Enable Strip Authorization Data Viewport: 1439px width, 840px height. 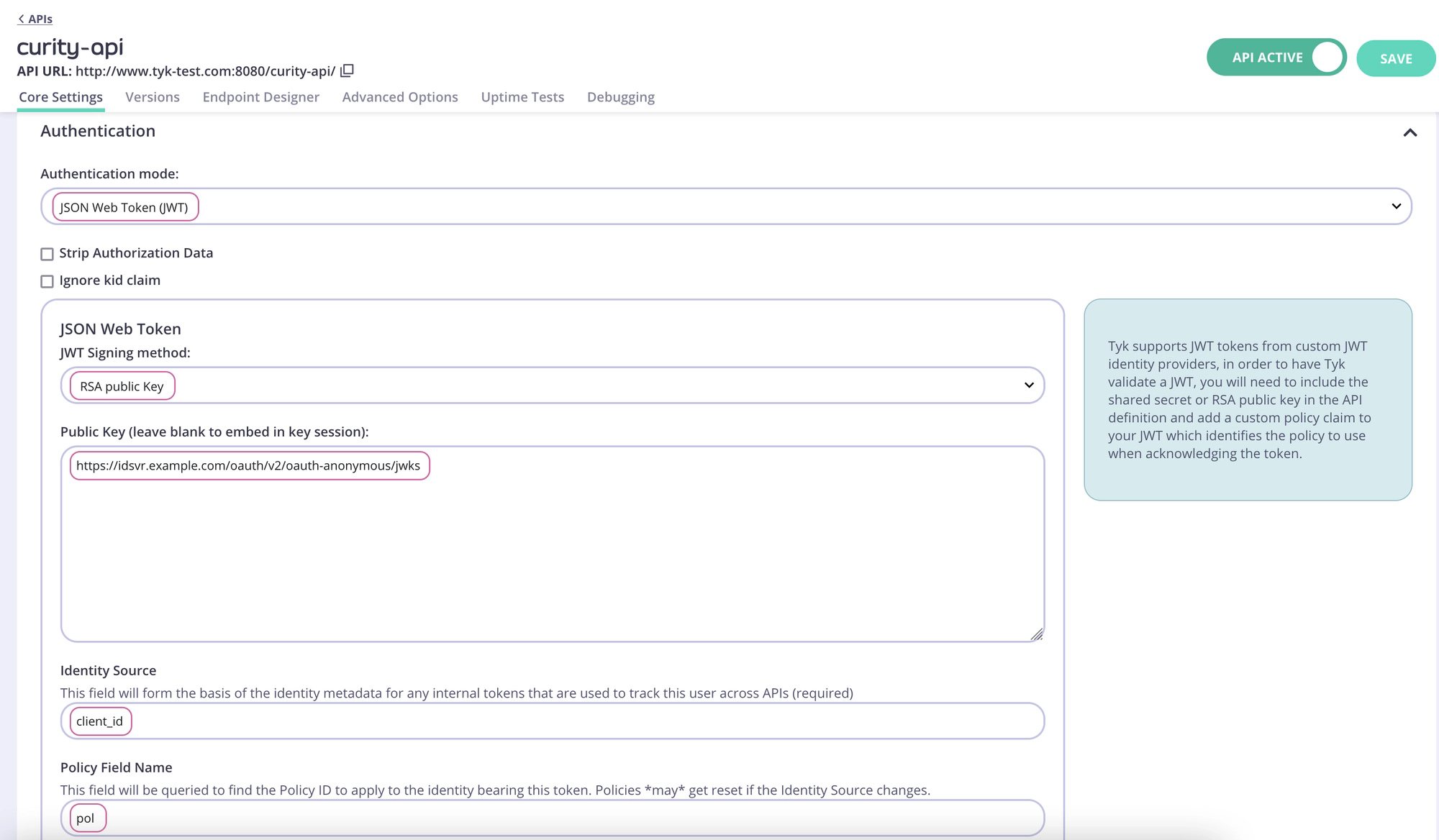point(47,253)
